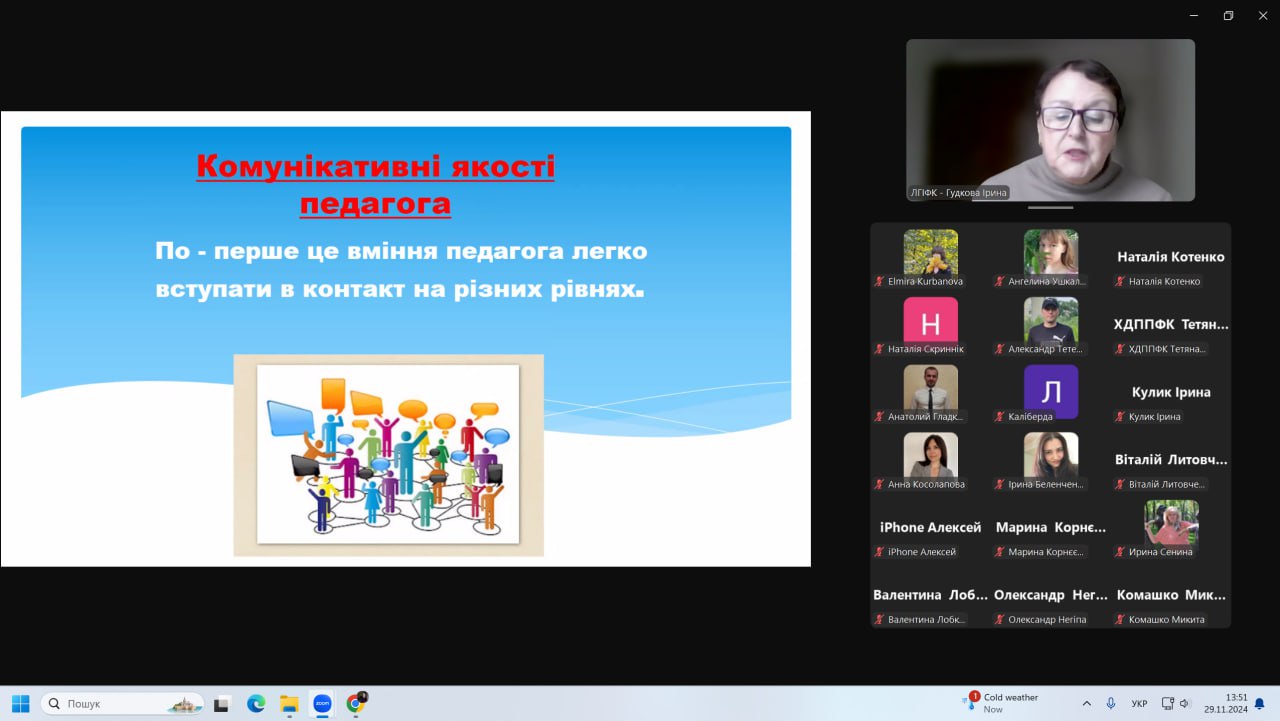The height and width of the screenshot is (721, 1280).
Task: Select Александр Тете participant tile
Action: tap(1050, 326)
